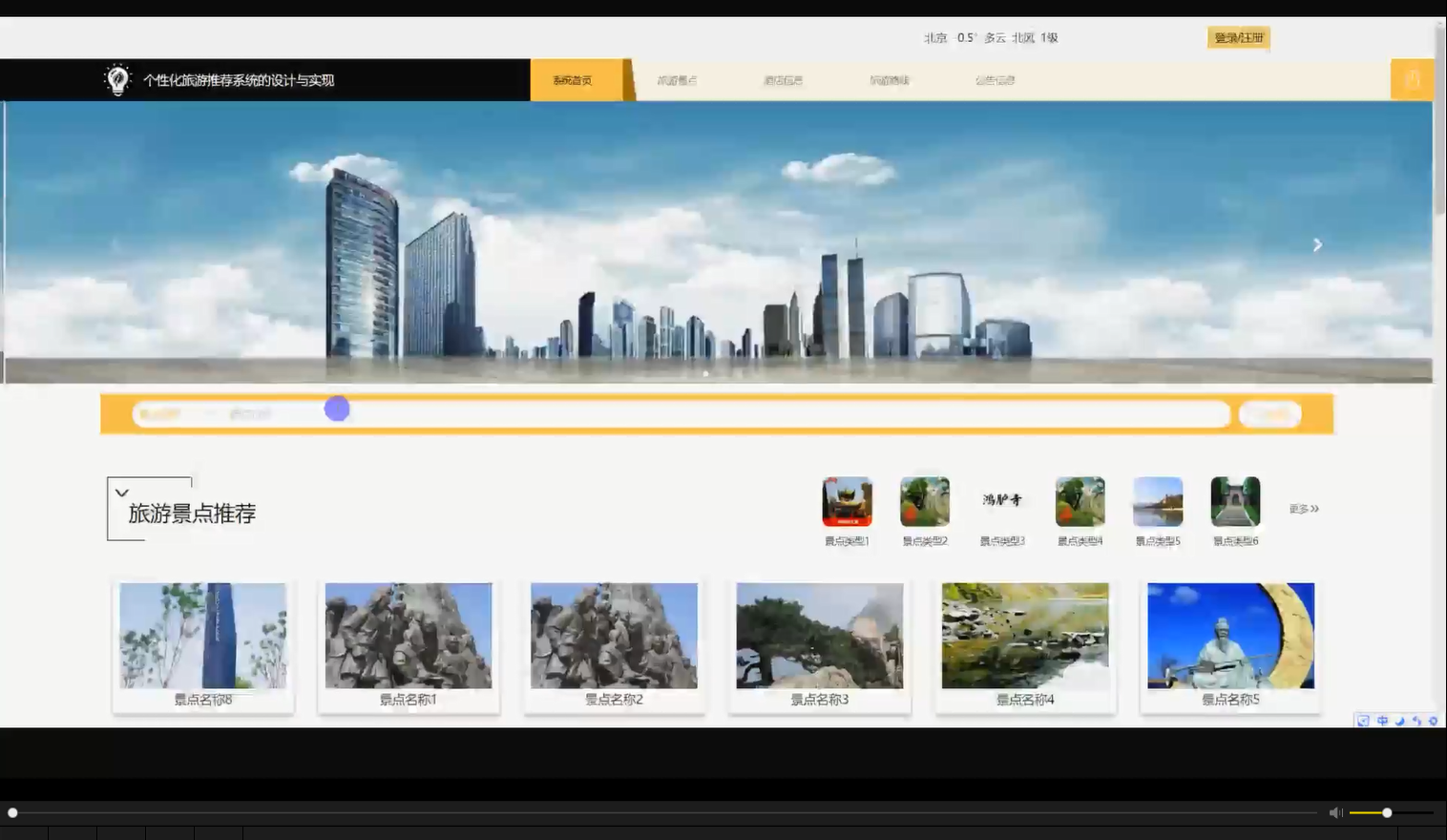Screen dimensions: 1447x840
Task: Click the first search input field in the orange bar
Action: click(x=160, y=414)
